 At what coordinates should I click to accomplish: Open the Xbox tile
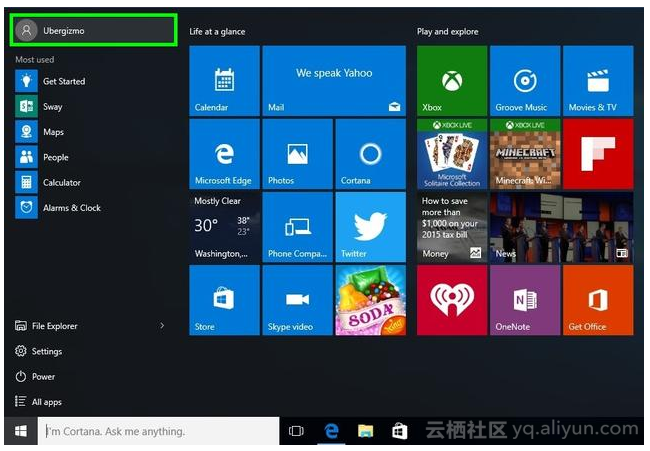pos(452,81)
